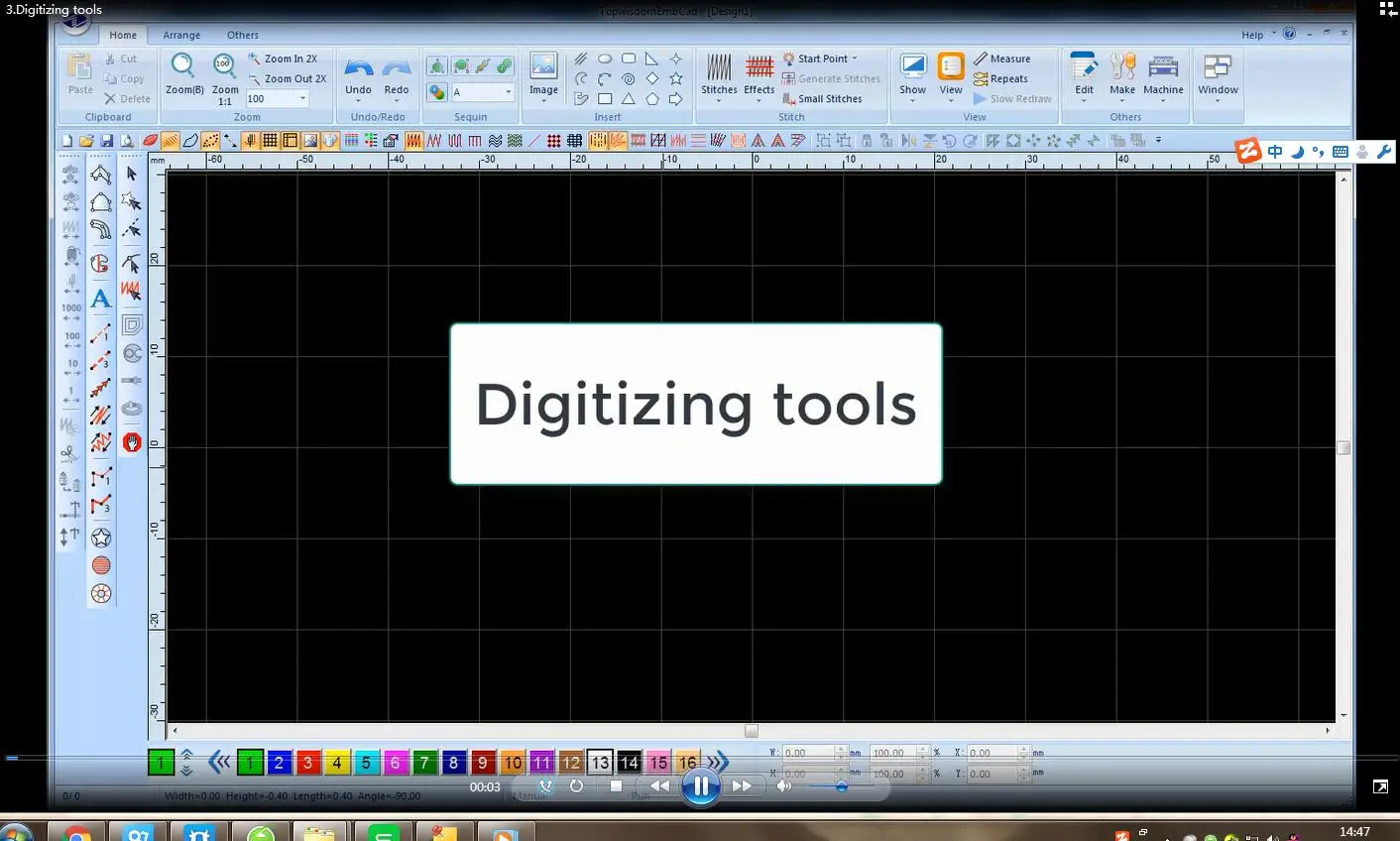Insert a spiral shape
The height and width of the screenshot is (841, 1400).
pyautogui.click(x=629, y=78)
